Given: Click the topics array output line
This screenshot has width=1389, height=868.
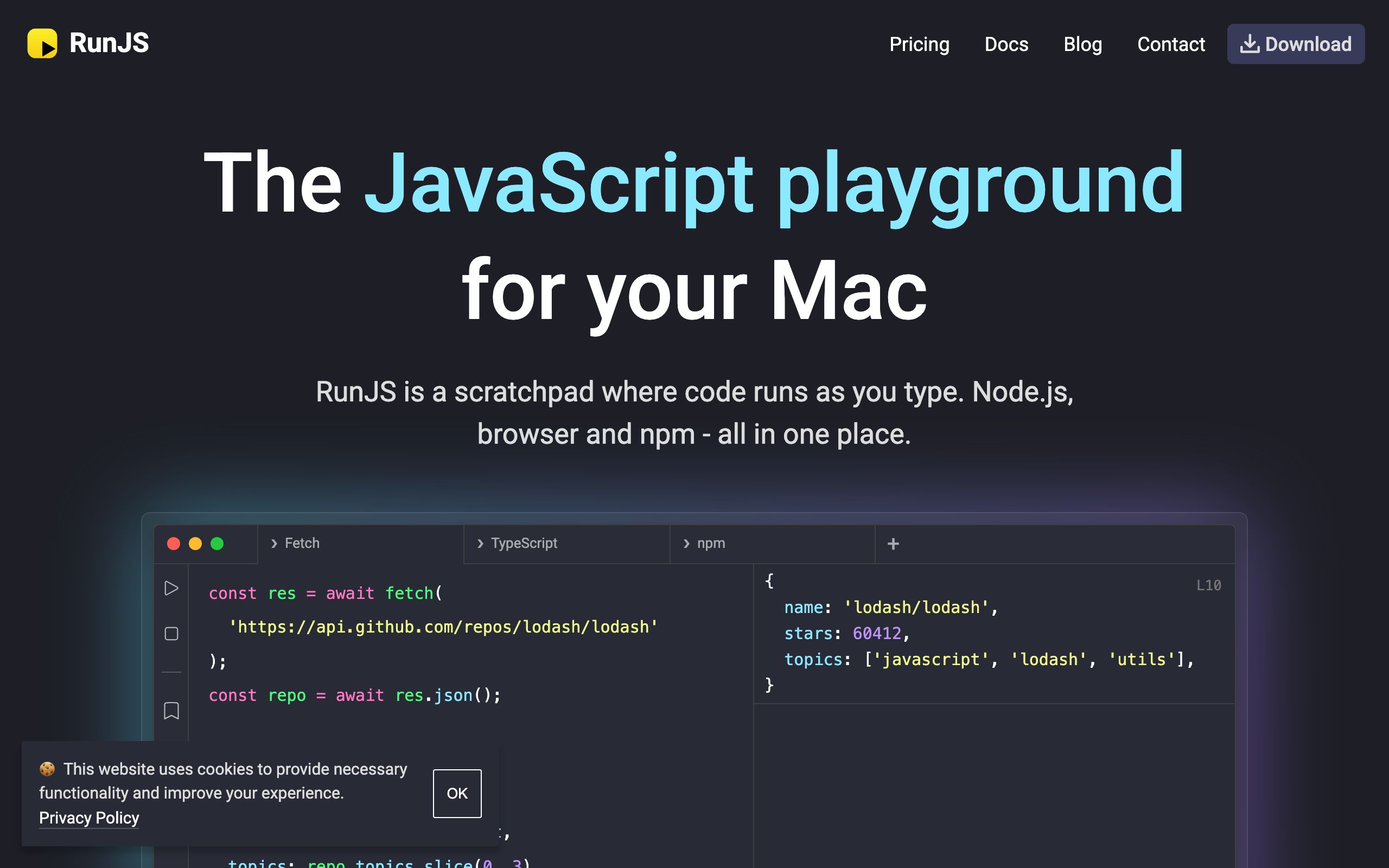Looking at the screenshot, I should tap(989, 659).
